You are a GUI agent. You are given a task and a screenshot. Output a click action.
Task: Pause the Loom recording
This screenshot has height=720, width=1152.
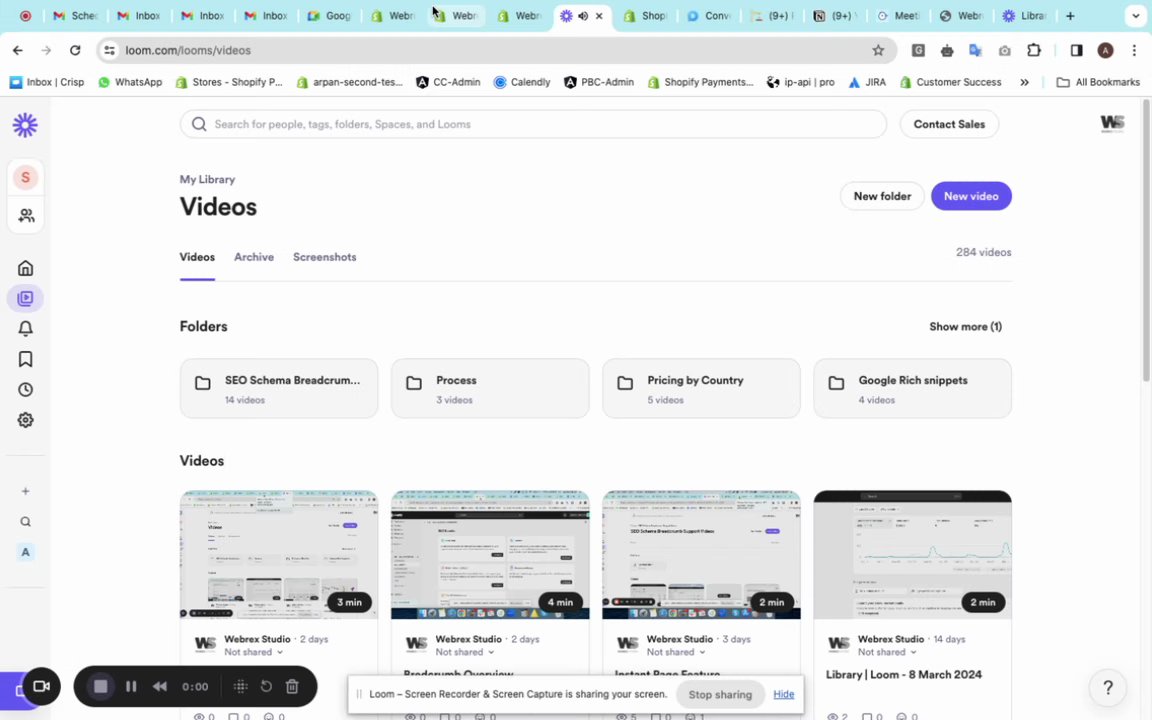pyautogui.click(x=131, y=686)
